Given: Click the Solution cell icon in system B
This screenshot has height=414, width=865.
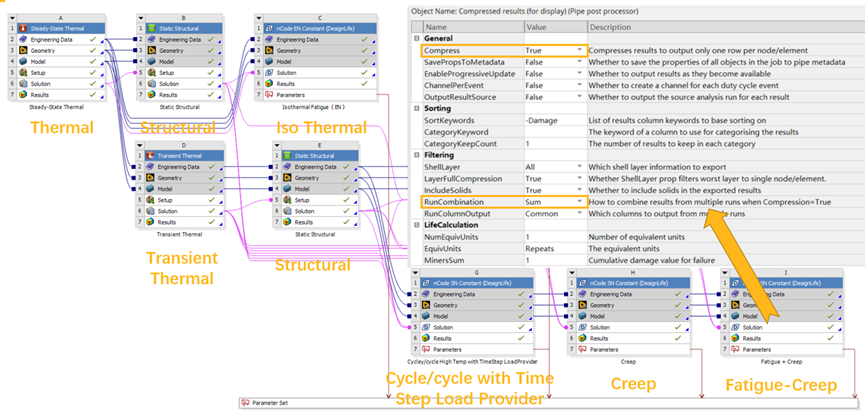Looking at the screenshot, I should [x=151, y=84].
